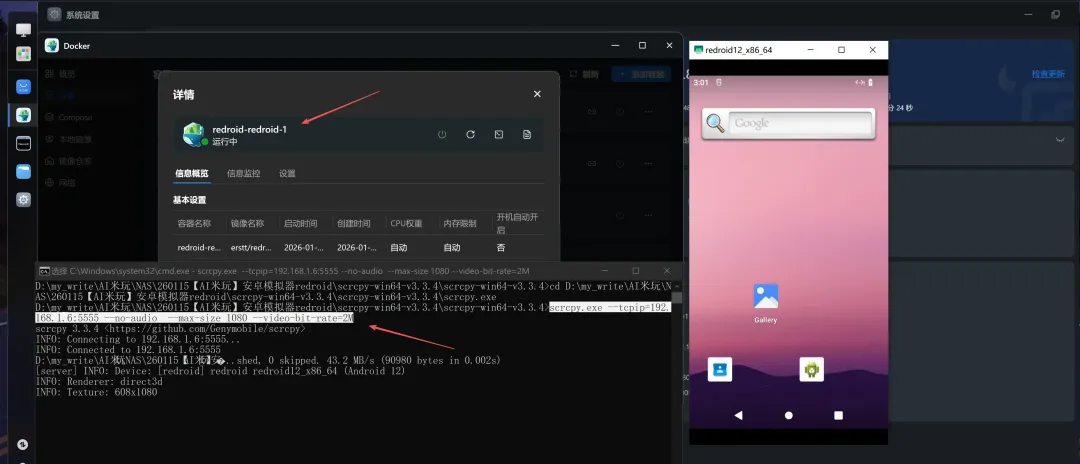This screenshot has height=464, width=1080.
Task: Click the 自动 value under 内存限制
Action: tap(452, 247)
